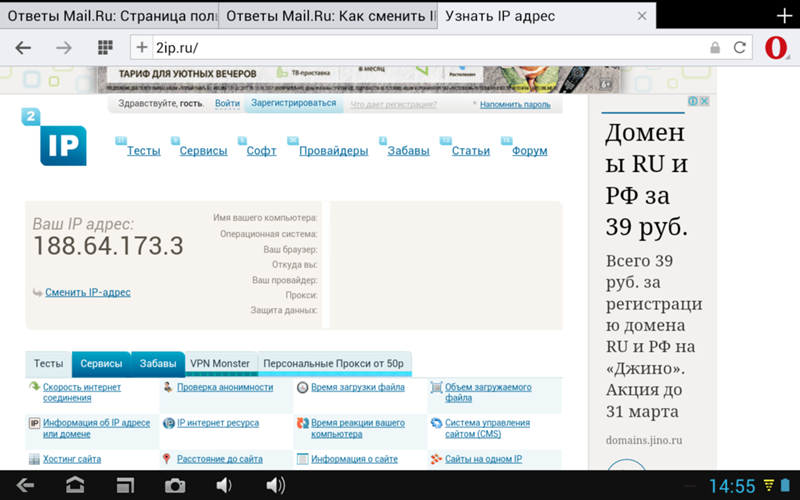Viewport: 800px width, 500px height.
Task: Open 'Система управления сайтом (CMS)' link
Action: tap(487, 429)
